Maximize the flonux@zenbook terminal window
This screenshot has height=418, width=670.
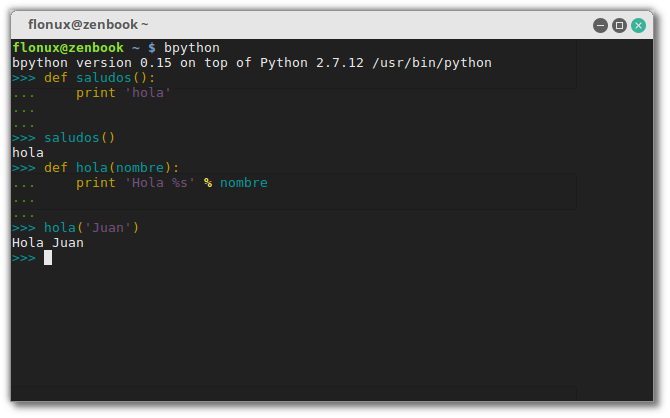[x=619, y=26]
